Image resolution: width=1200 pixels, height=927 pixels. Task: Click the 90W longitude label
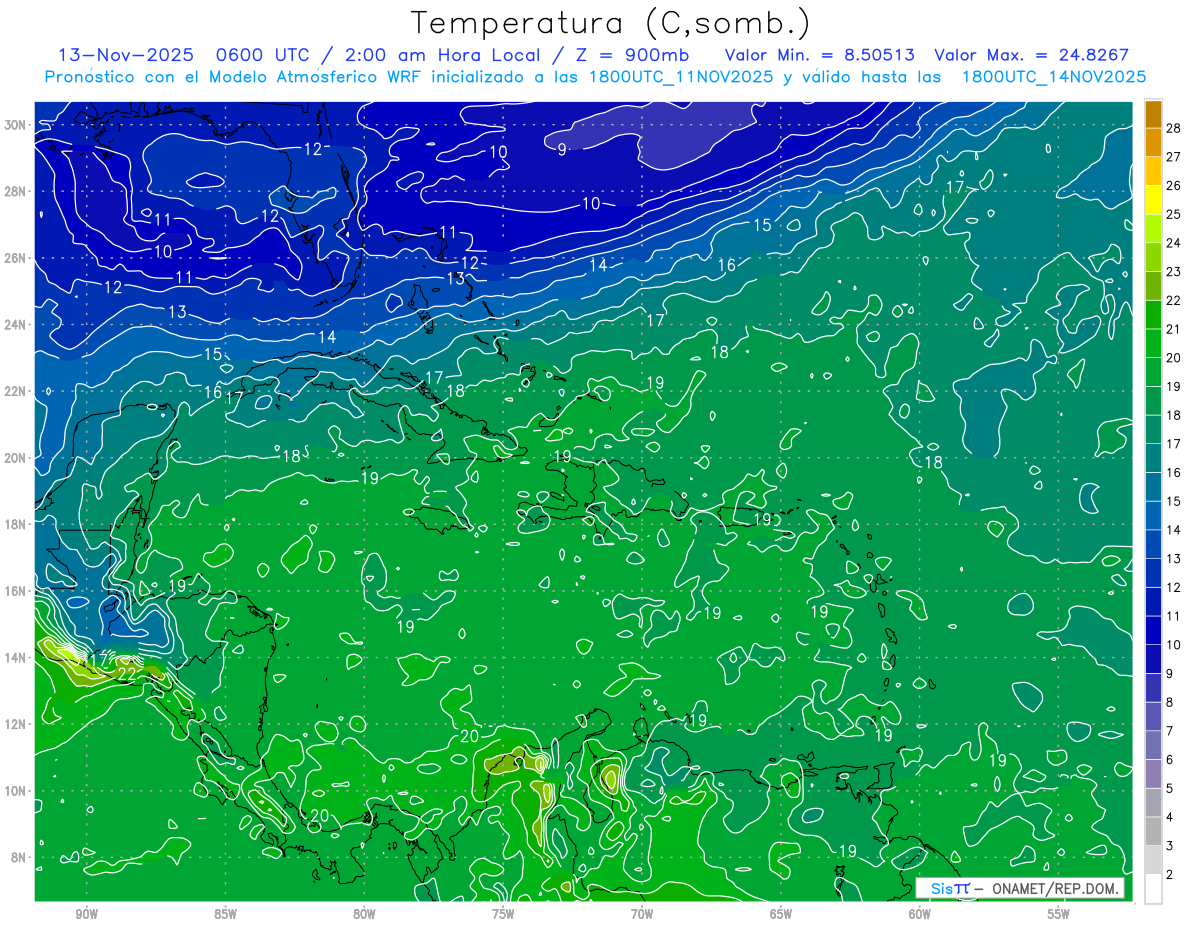pyautogui.click(x=86, y=914)
